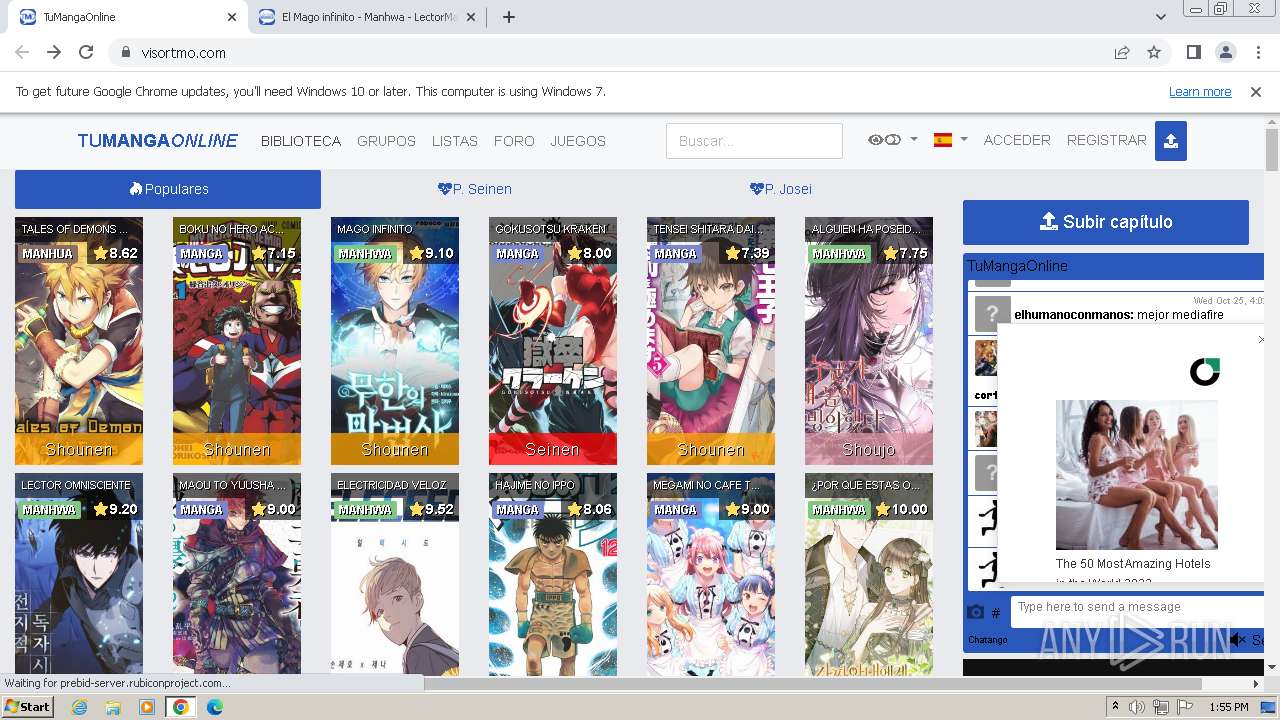
Task: Open the tab search chevron
Action: pos(1161,17)
